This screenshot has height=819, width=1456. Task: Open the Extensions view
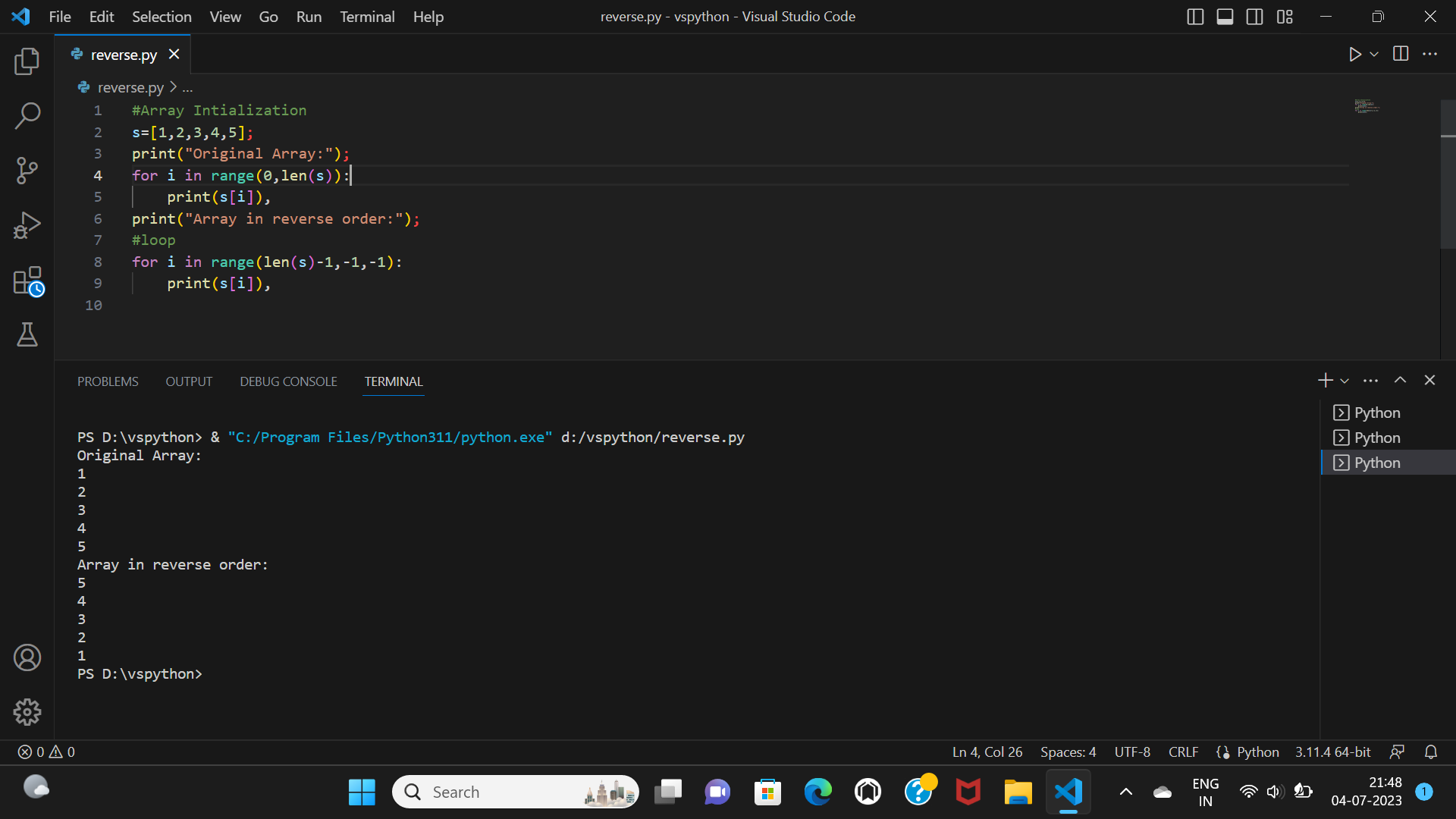point(27,280)
